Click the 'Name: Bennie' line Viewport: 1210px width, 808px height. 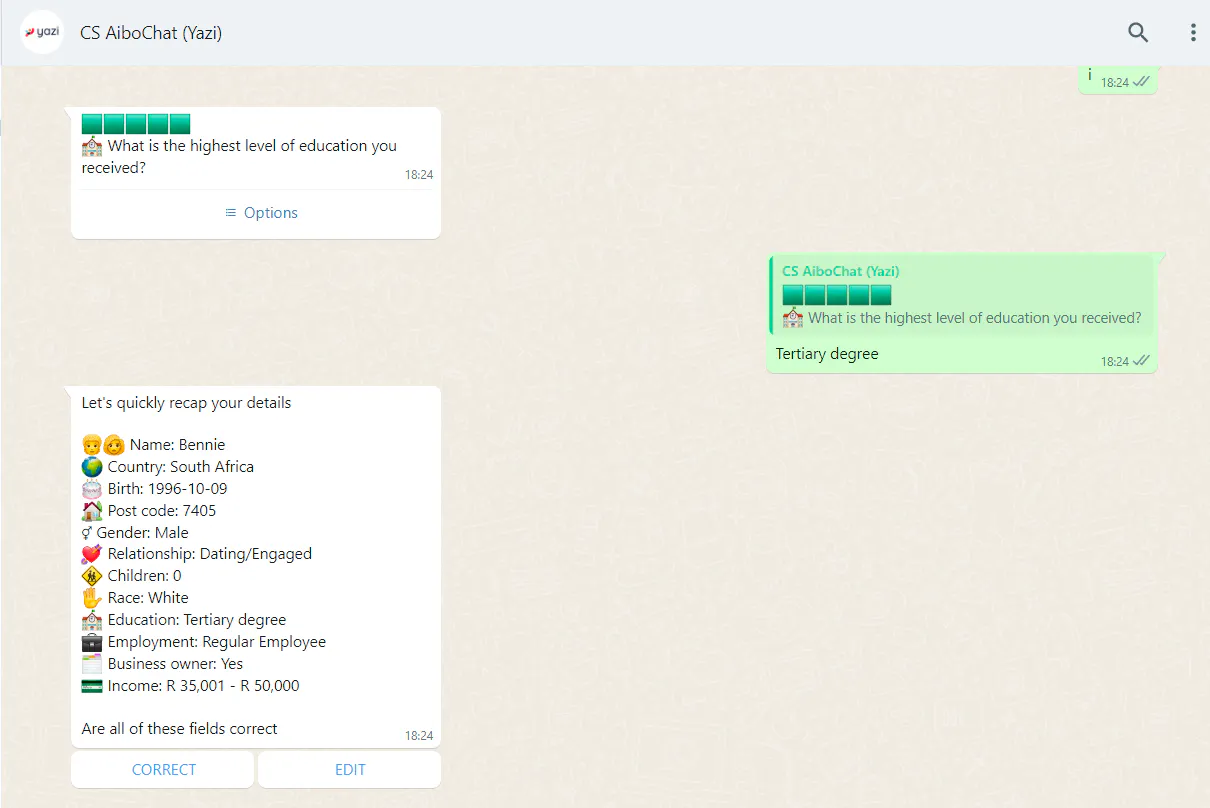153,445
